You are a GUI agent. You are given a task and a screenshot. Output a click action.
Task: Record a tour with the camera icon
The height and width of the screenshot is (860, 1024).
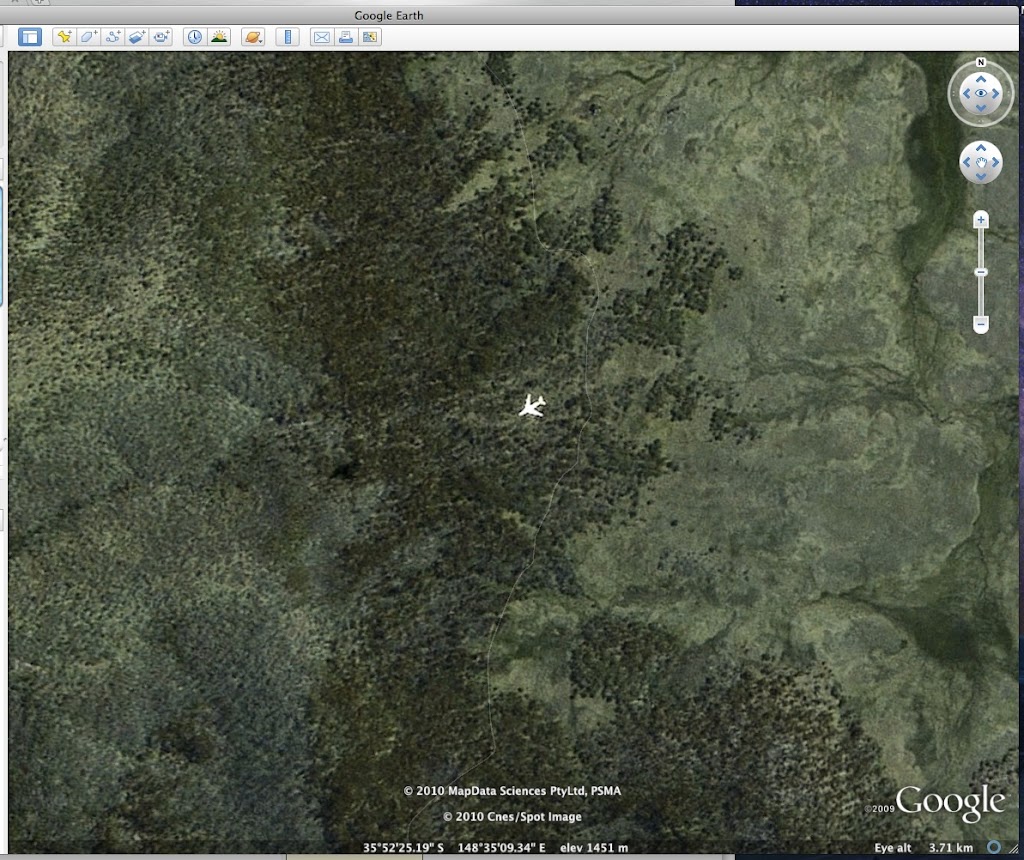coord(161,37)
